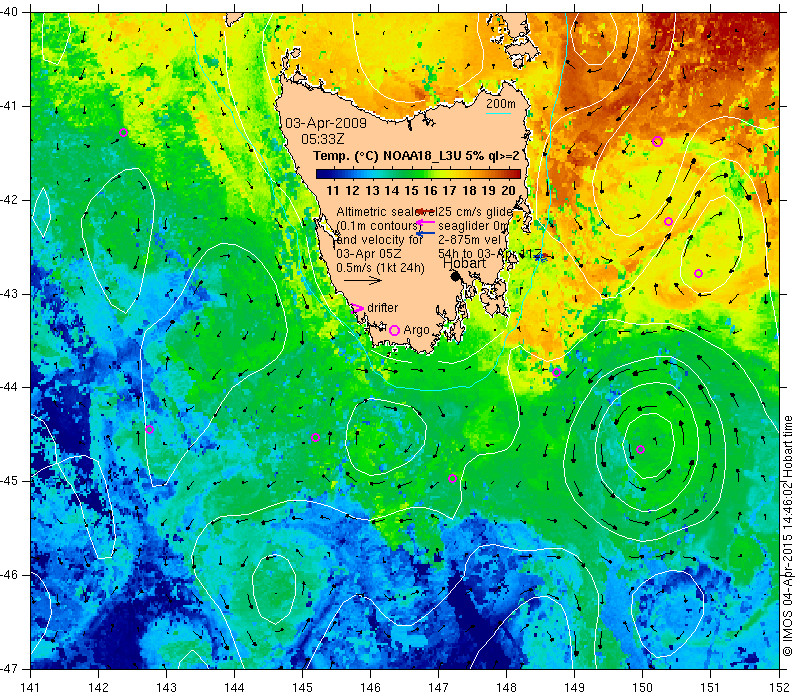The width and height of the screenshot is (800, 700).
Task: Click the temperature colorbar gradient
Action: point(418,174)
